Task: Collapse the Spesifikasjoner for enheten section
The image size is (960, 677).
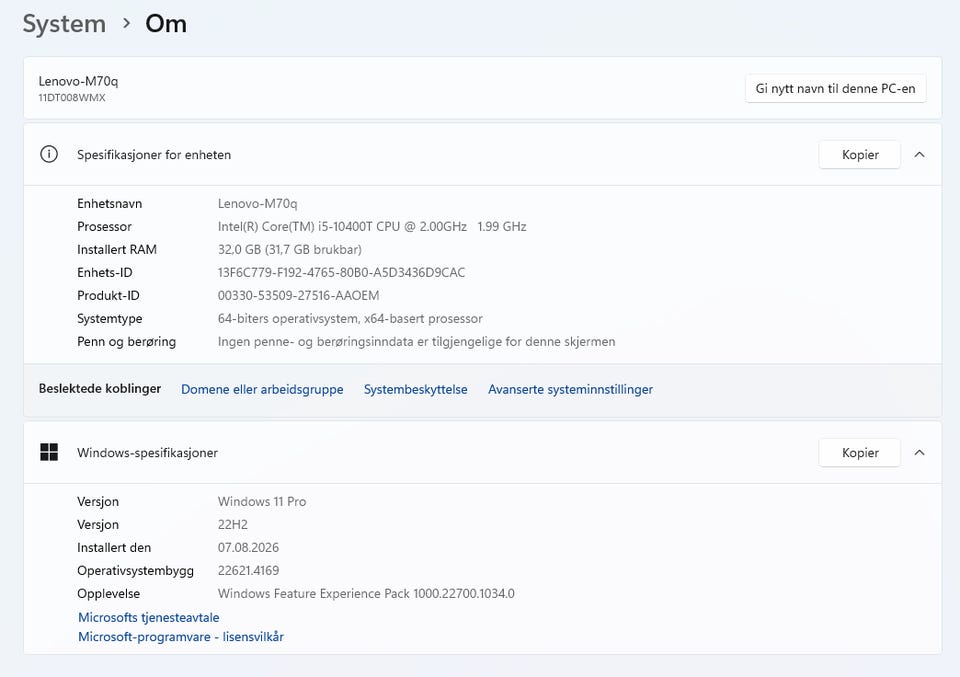Action: 919,155
